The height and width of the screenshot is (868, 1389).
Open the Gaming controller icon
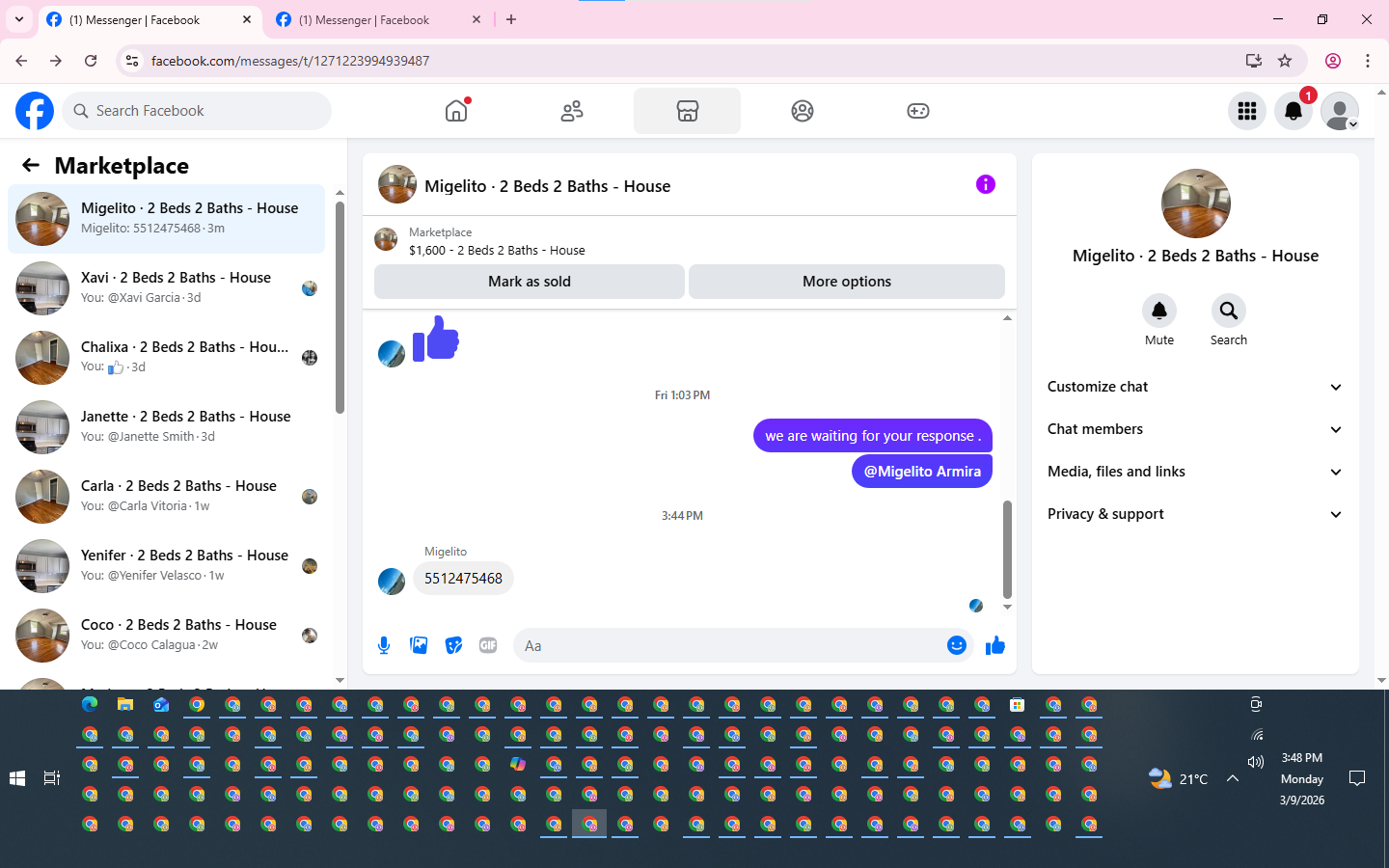click(918, 111)
